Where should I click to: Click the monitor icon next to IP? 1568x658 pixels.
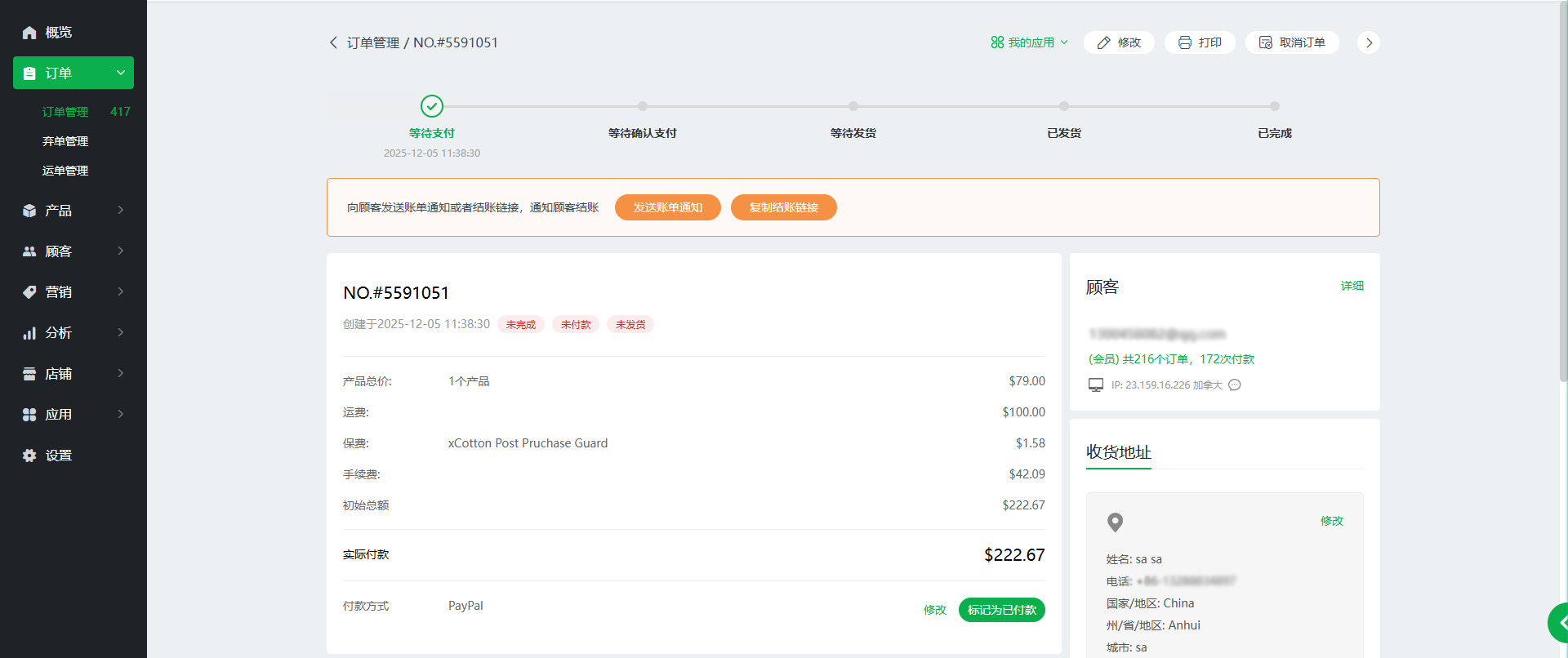tap(1096, 385)
